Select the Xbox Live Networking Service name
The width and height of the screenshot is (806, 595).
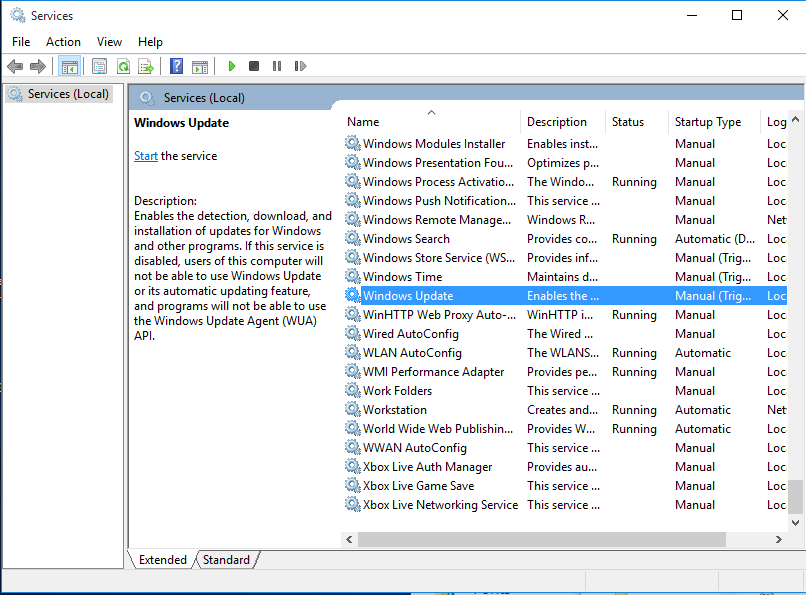441,505
